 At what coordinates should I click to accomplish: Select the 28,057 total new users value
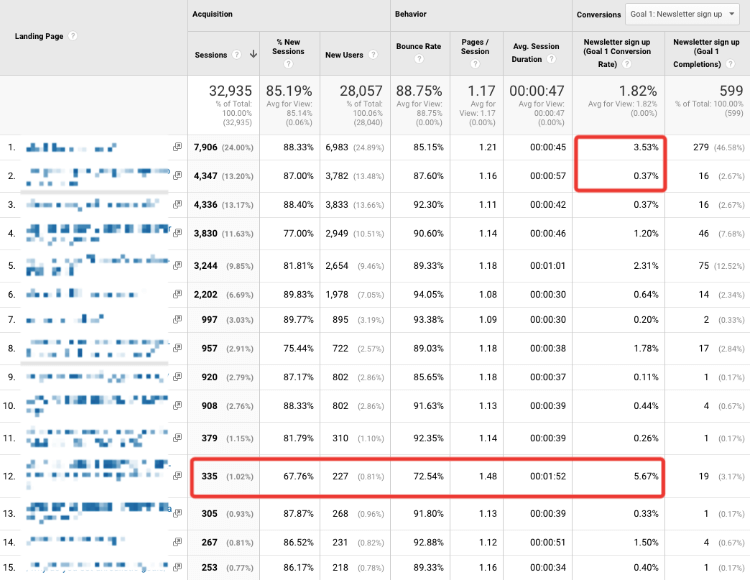point(361,91)
